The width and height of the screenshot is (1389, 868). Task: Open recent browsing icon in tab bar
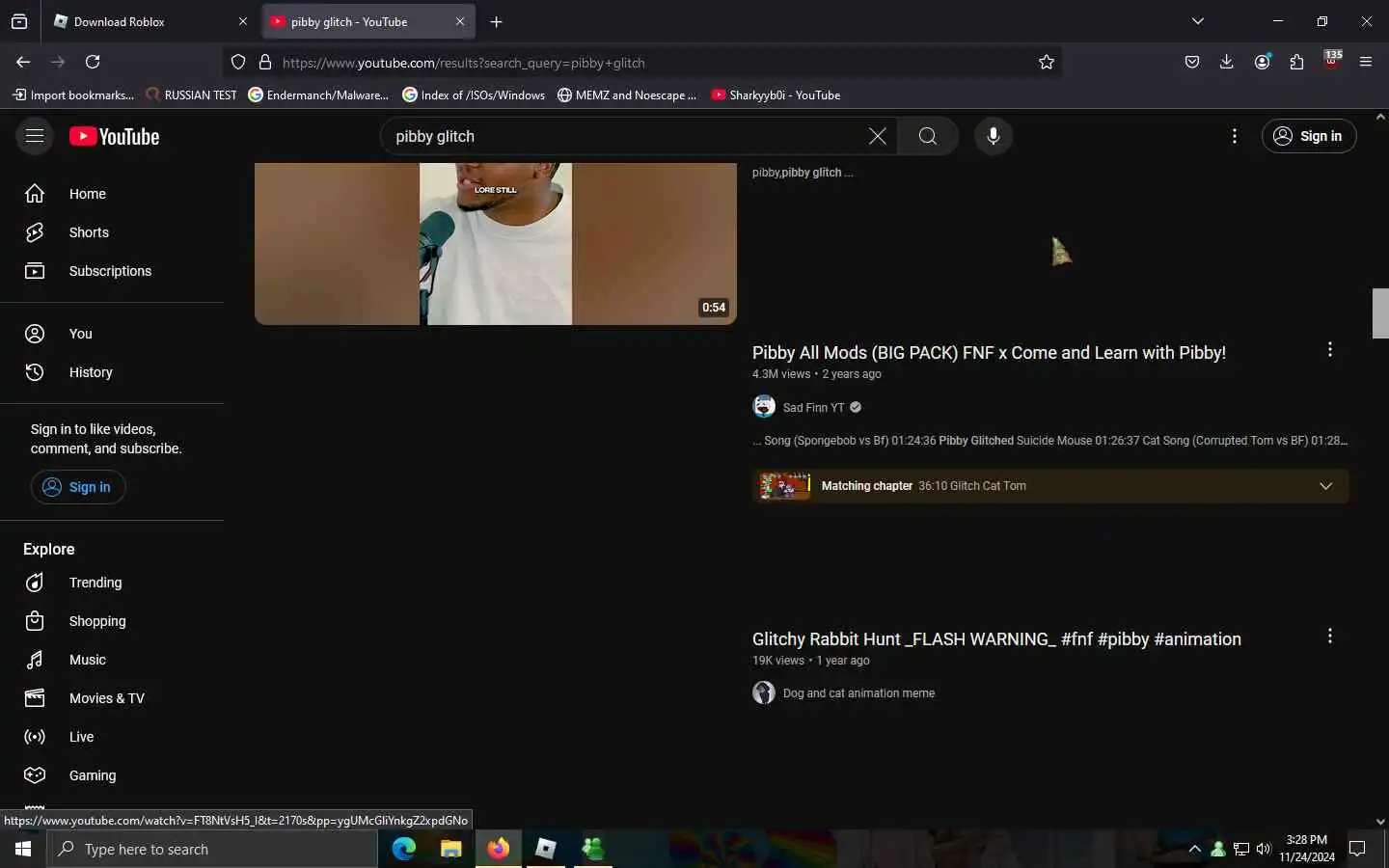coord(19,21)
